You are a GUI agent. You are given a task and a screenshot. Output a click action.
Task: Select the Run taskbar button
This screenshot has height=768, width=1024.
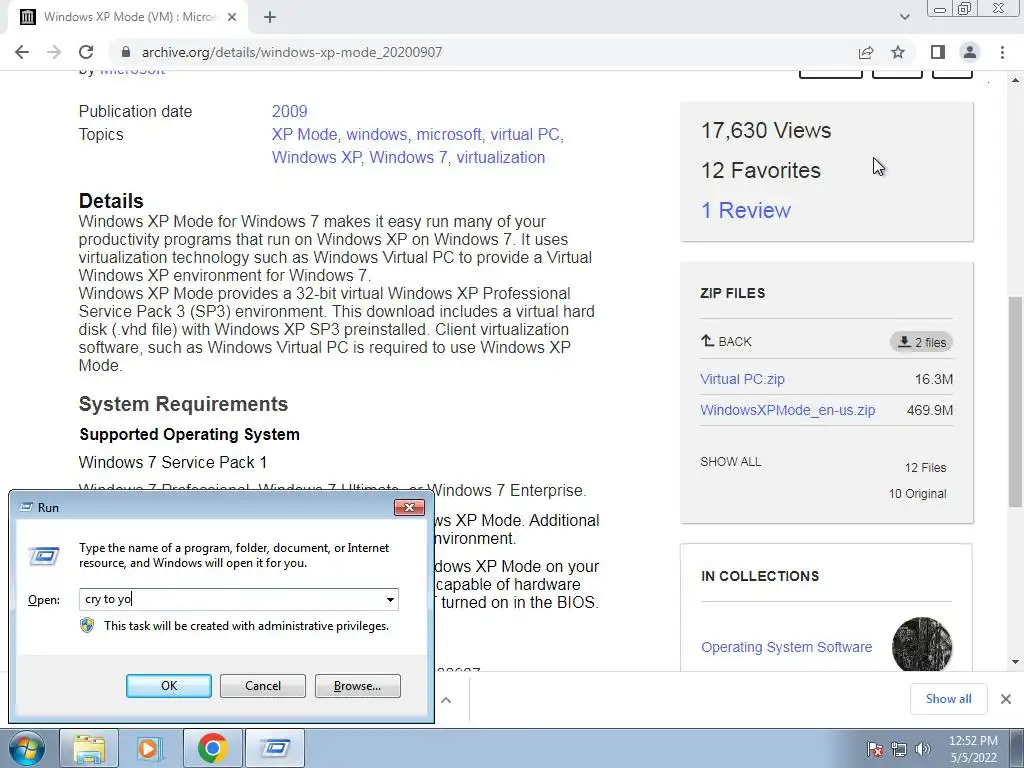275,748
